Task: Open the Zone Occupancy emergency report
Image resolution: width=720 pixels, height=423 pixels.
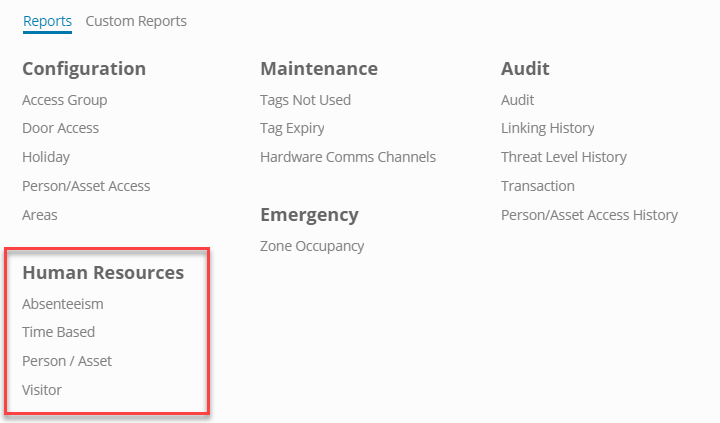Action: [312, 246]
